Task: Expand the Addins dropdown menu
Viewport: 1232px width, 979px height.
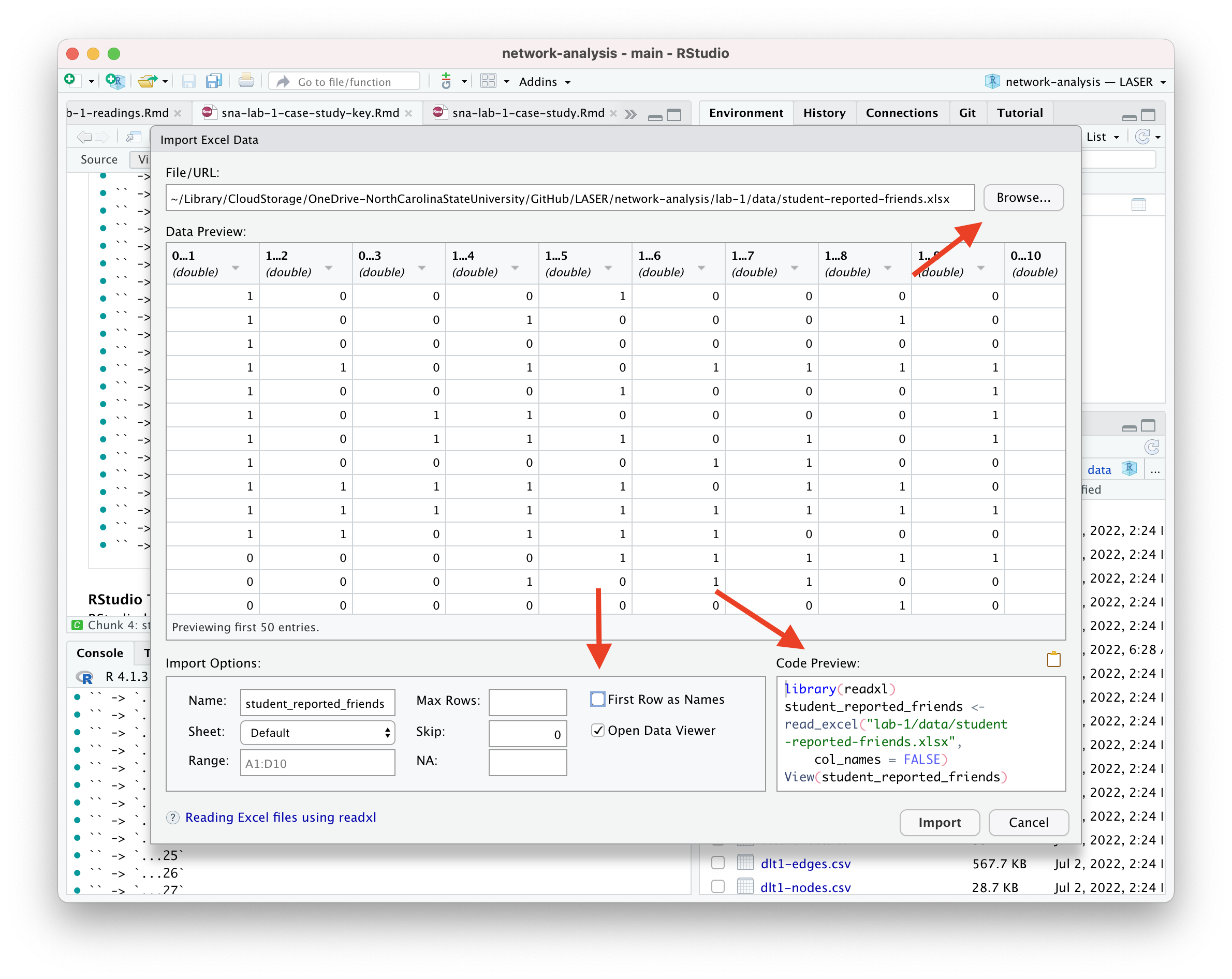Action: (x=544, y=82)
